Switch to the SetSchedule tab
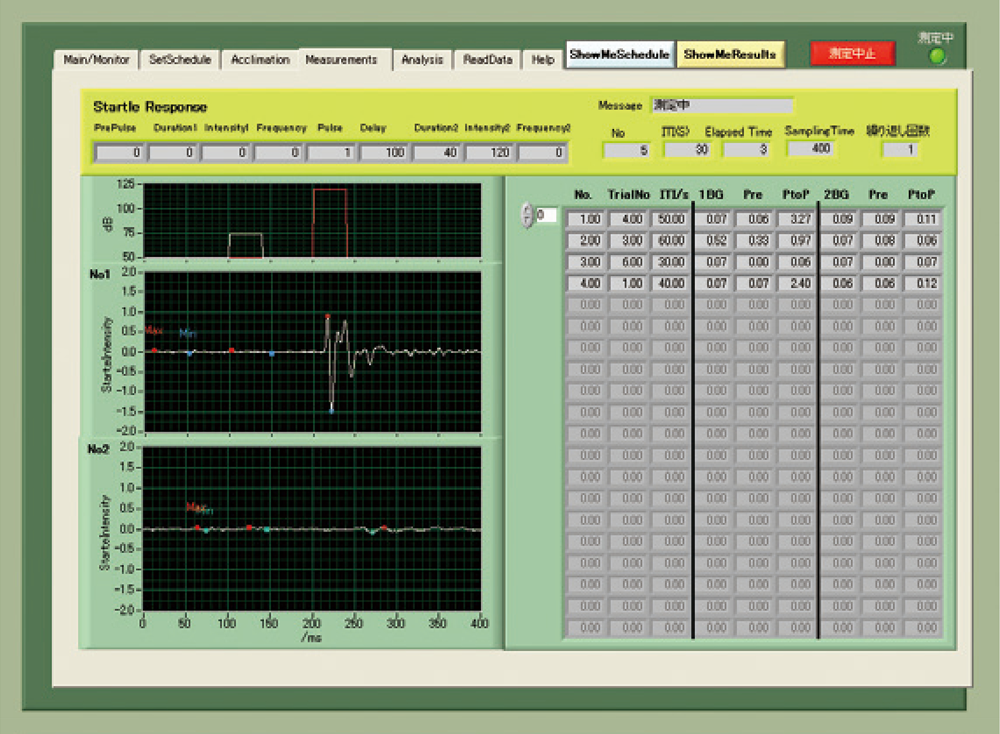Viewport: 1000px width, 734px height. 180,59
